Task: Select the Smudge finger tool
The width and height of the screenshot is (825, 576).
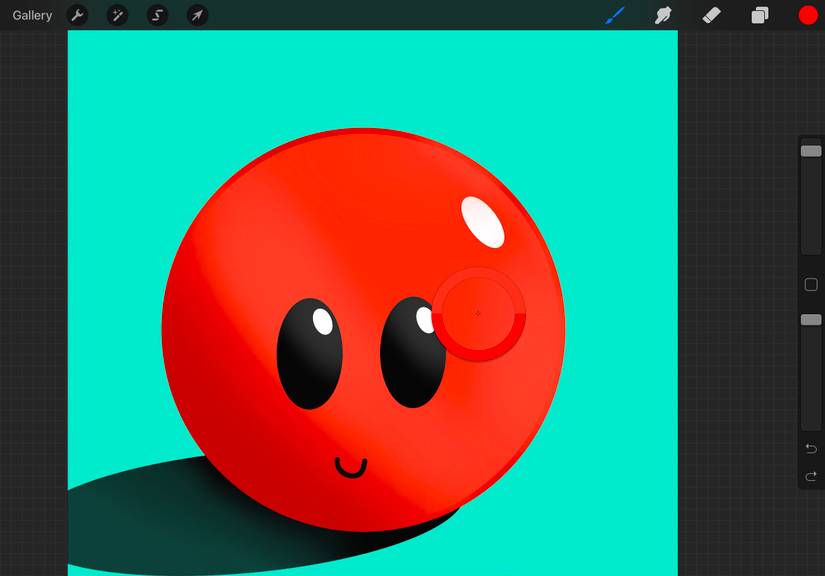Action: pos(663,15)
